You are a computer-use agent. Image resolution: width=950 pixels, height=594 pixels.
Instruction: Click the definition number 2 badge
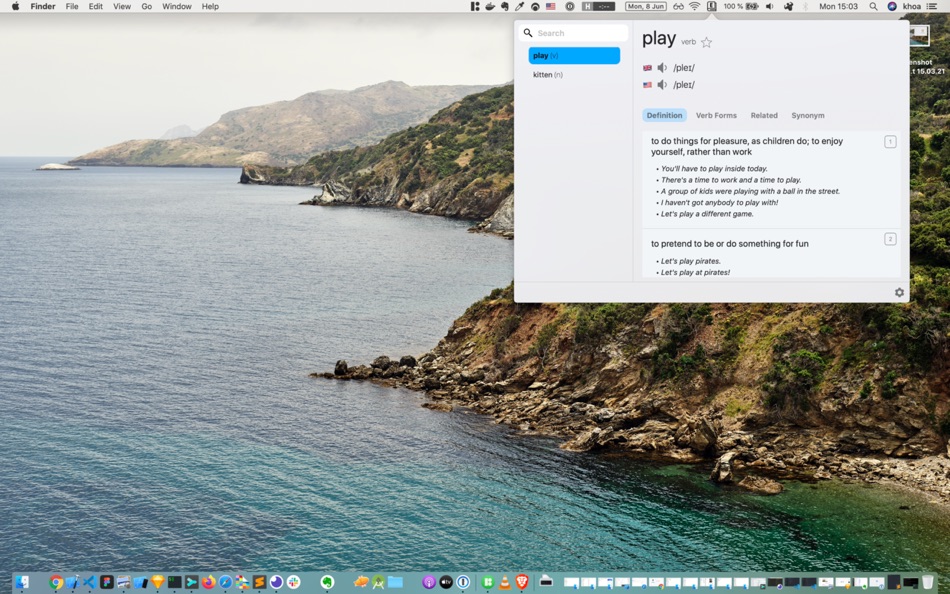[x=890, y=239]
